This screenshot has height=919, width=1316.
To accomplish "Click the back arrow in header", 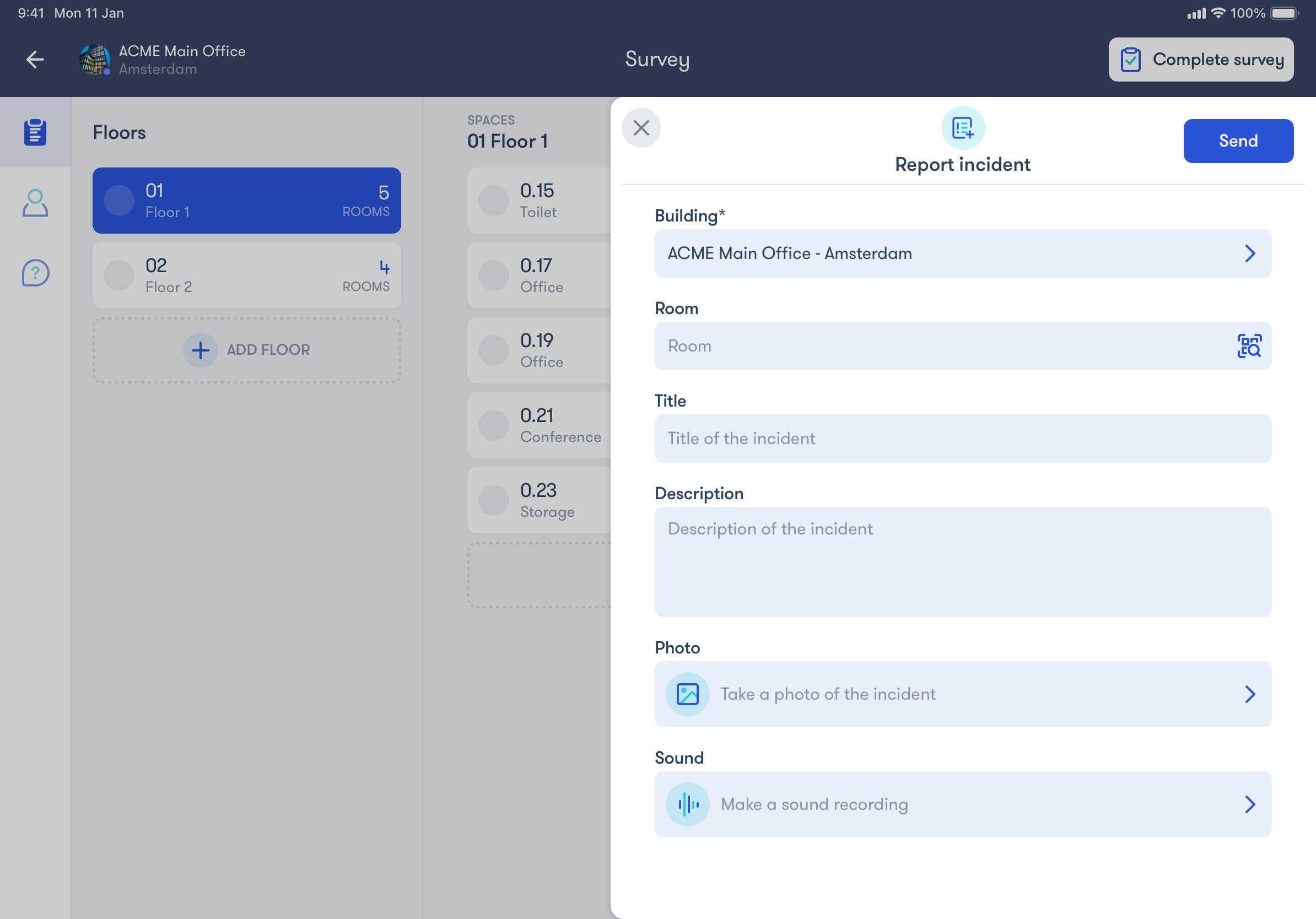I will click(x=35, y=59).
